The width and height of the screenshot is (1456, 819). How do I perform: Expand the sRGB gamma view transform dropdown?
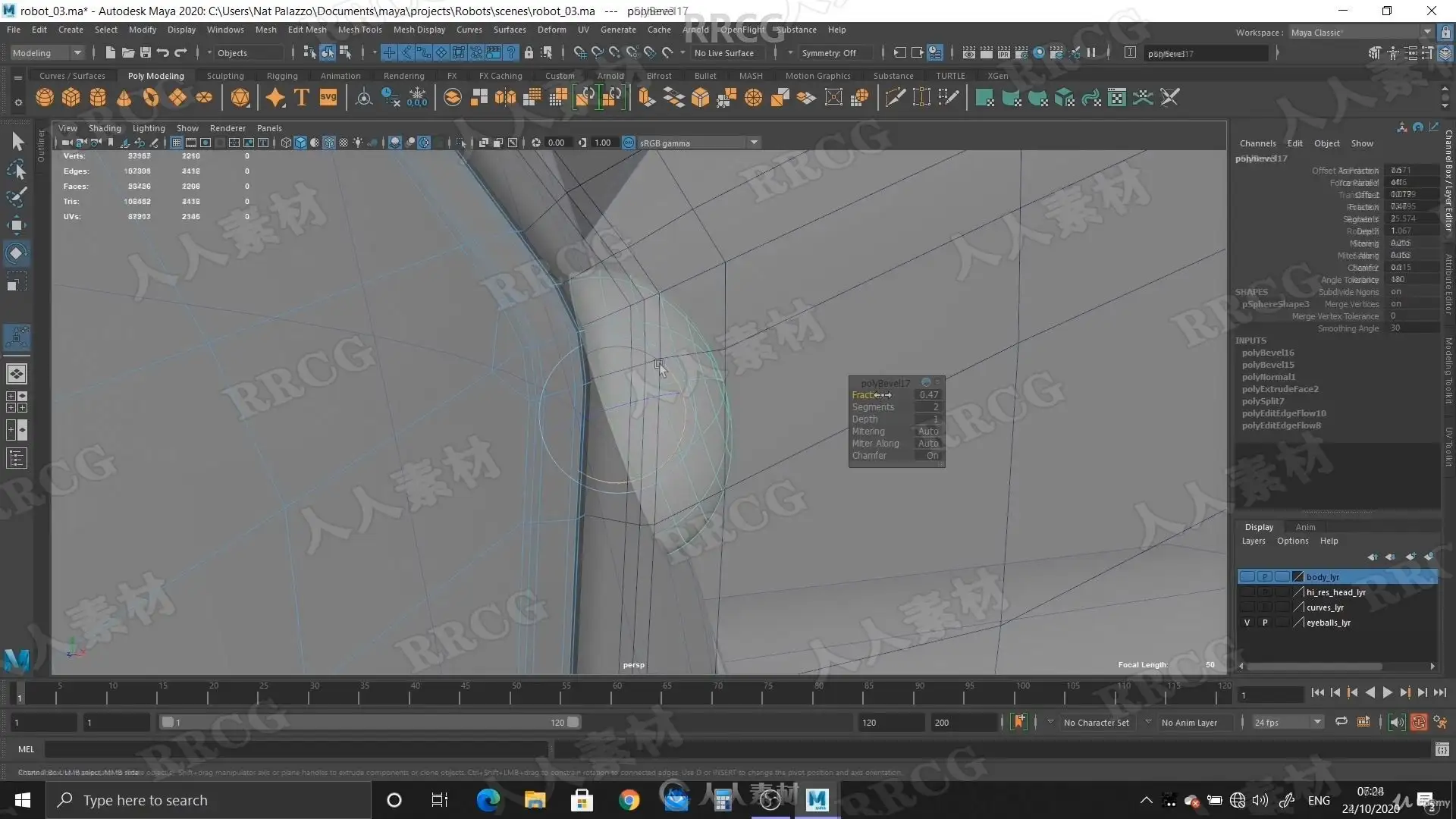click(x=754, y=143)
